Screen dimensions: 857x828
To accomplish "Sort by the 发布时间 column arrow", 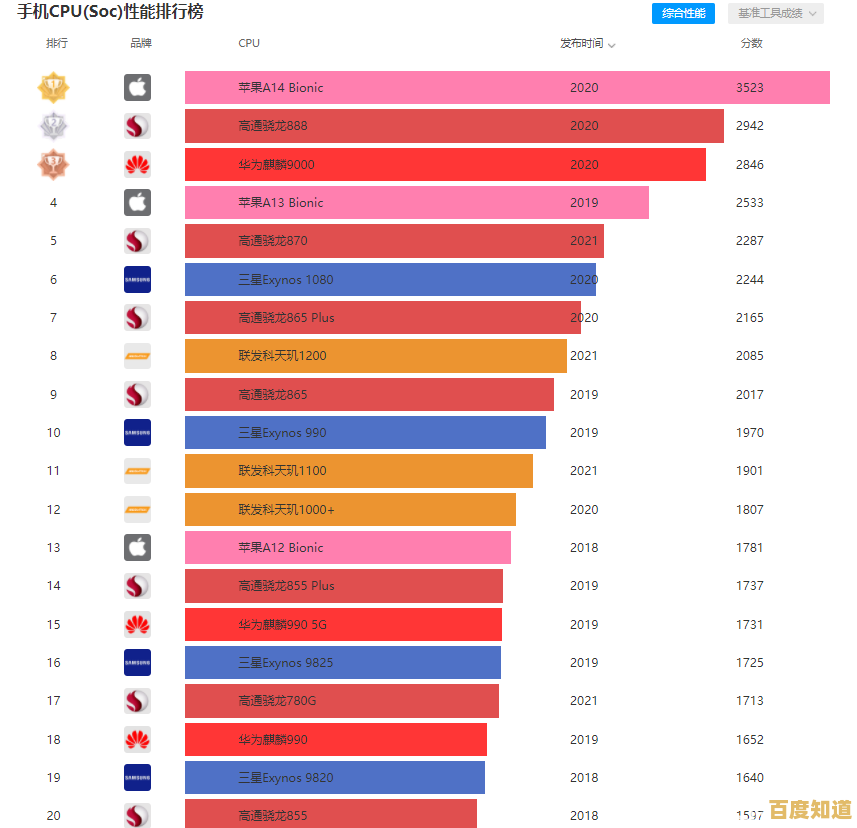I will 611,45.
